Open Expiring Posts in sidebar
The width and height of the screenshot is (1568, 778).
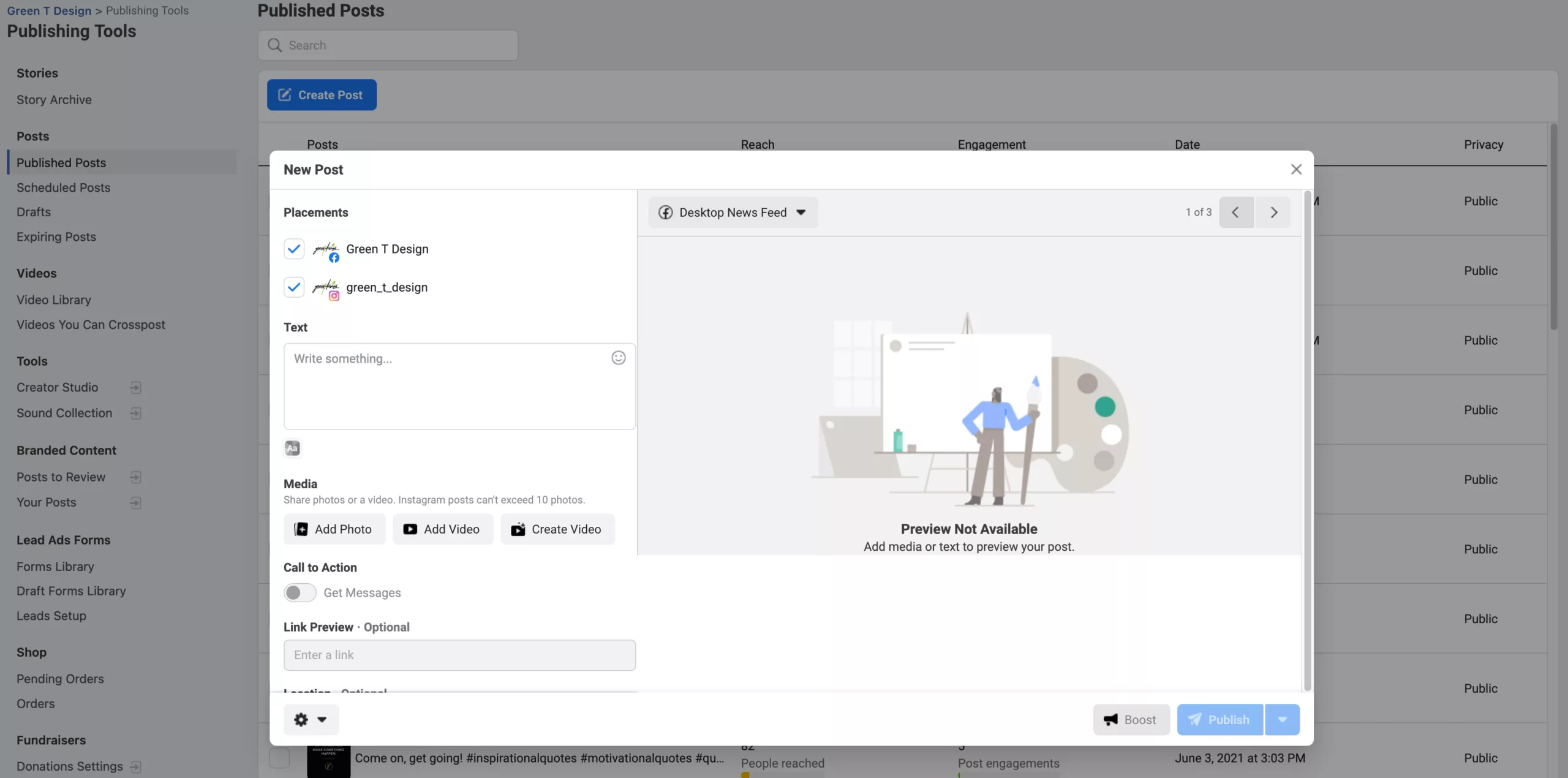pyautogui.click(x=56, y=236)
